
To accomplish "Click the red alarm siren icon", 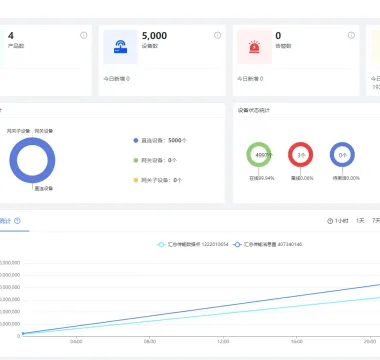I will [x=254, y=47].
